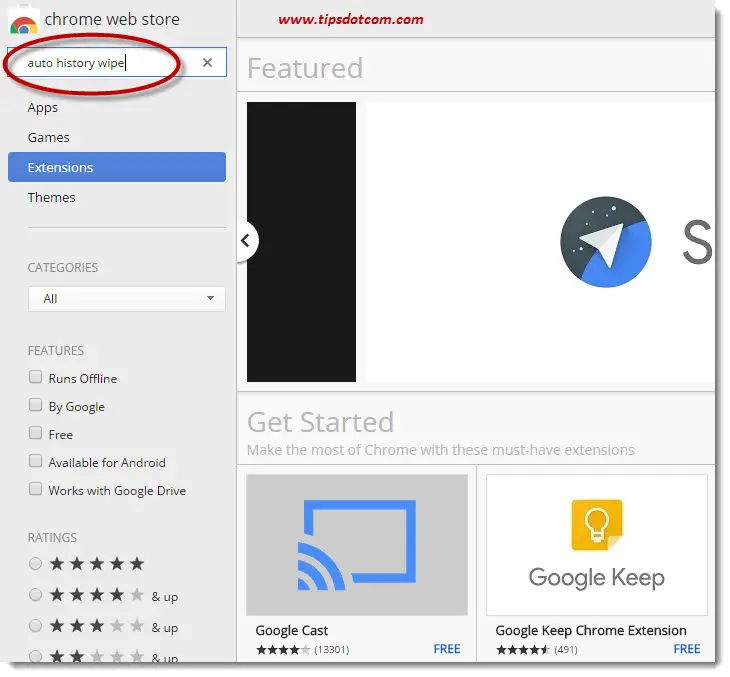Viewport: 730px width, 677px height.
Task: Select four stars & up rating
Action: [x=35, y=595]
